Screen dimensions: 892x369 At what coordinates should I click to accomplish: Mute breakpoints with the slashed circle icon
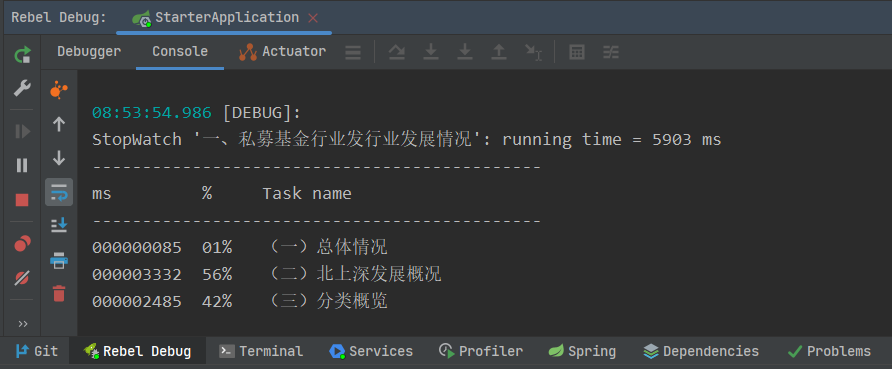click(x=22, y=277)
